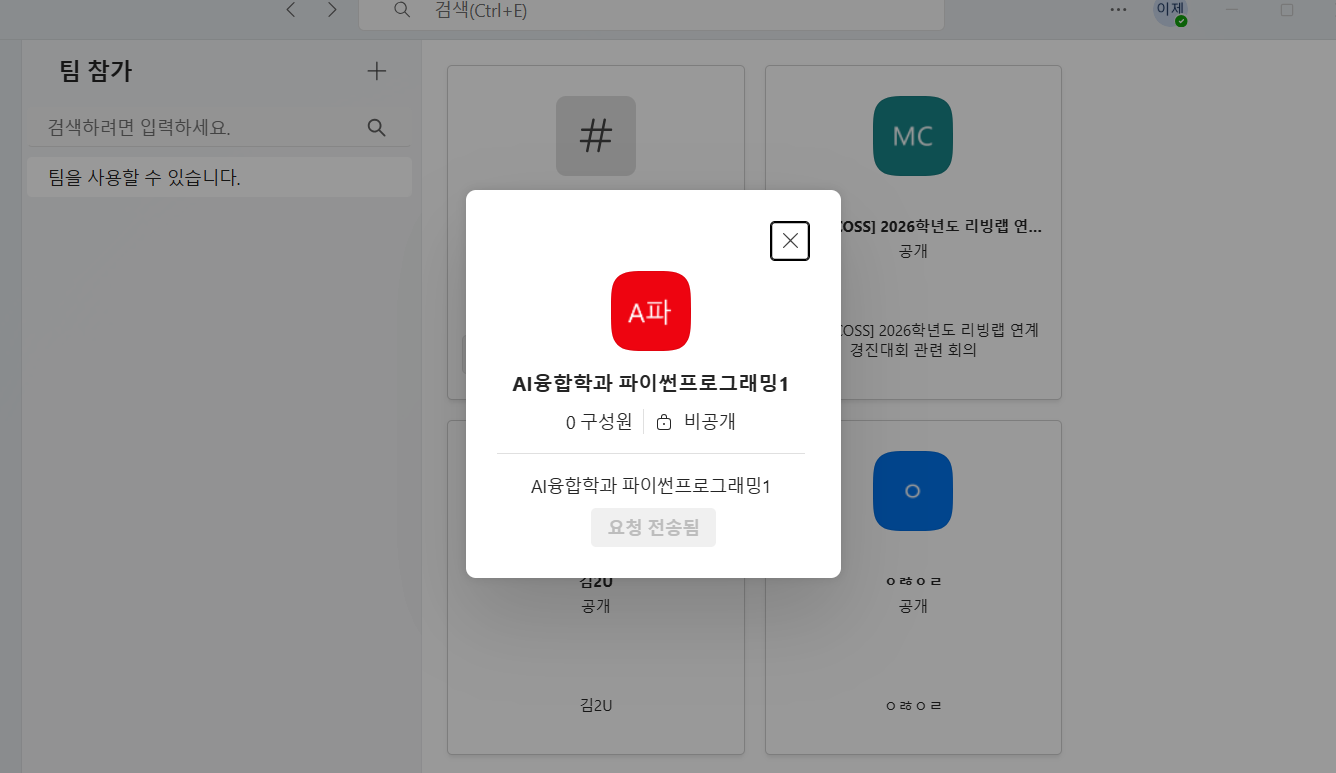Viewport: 1336px width, 773px height.
Task: Click the 팀 참가 heading
Action: tap(96, 71)
